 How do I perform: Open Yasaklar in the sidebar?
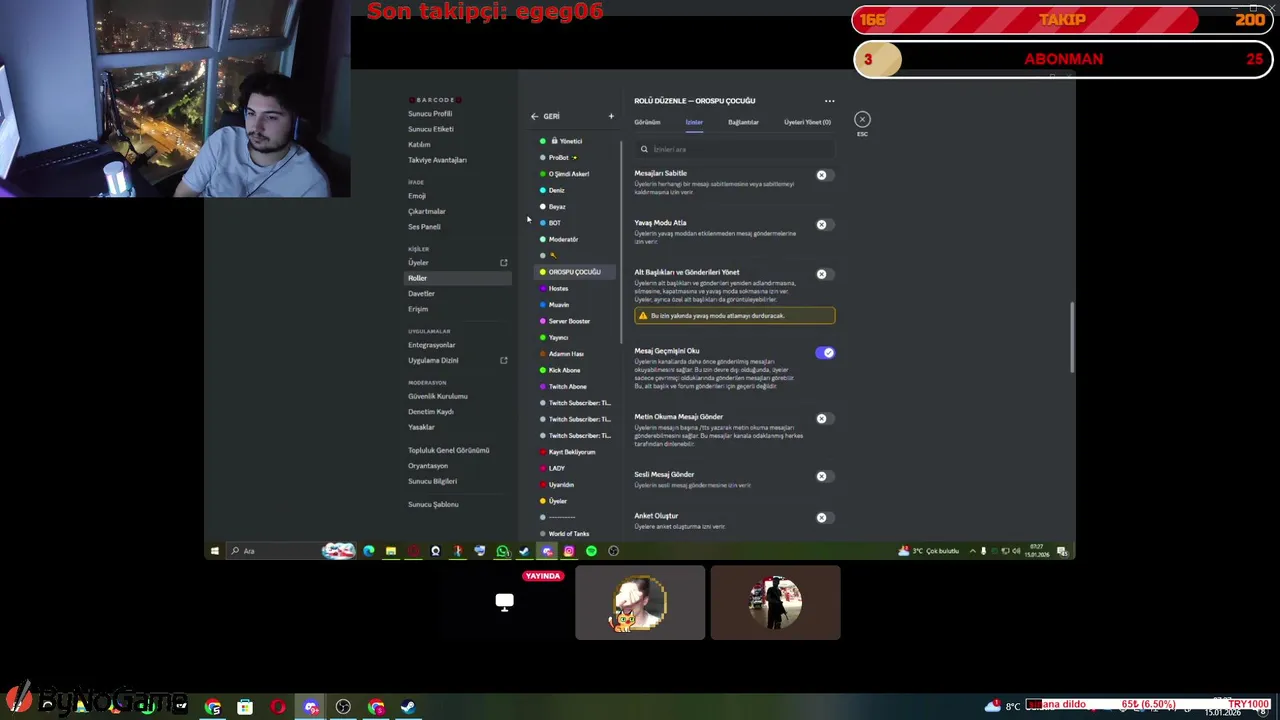(421, 427)
